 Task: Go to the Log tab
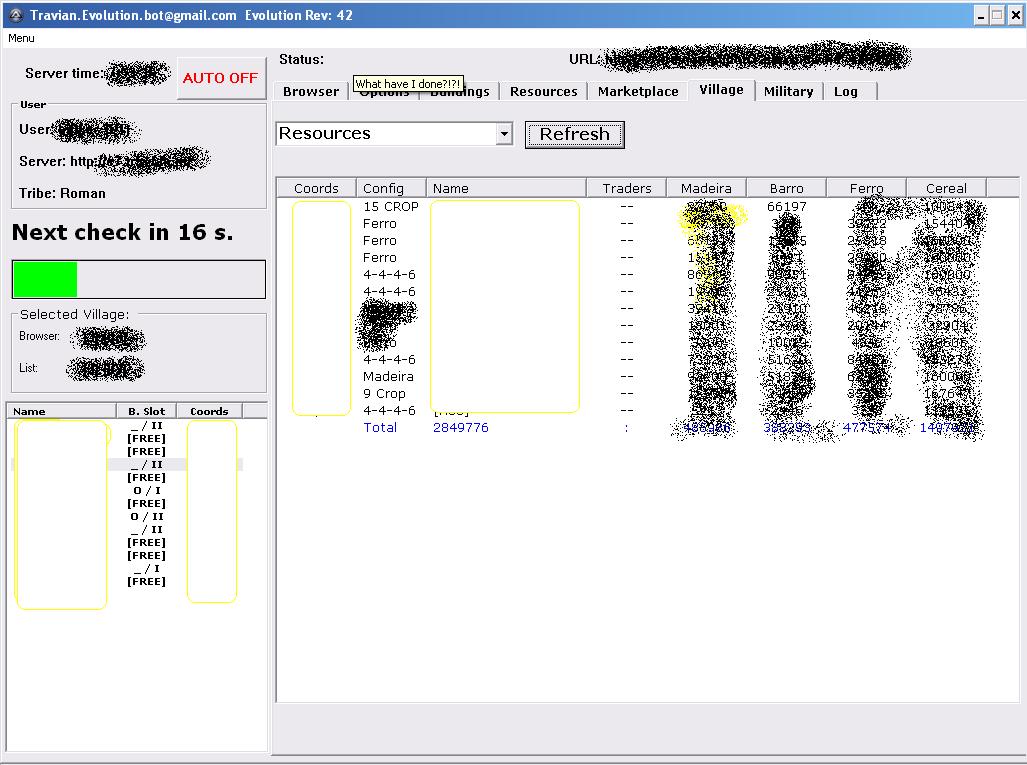coord(845,91)
